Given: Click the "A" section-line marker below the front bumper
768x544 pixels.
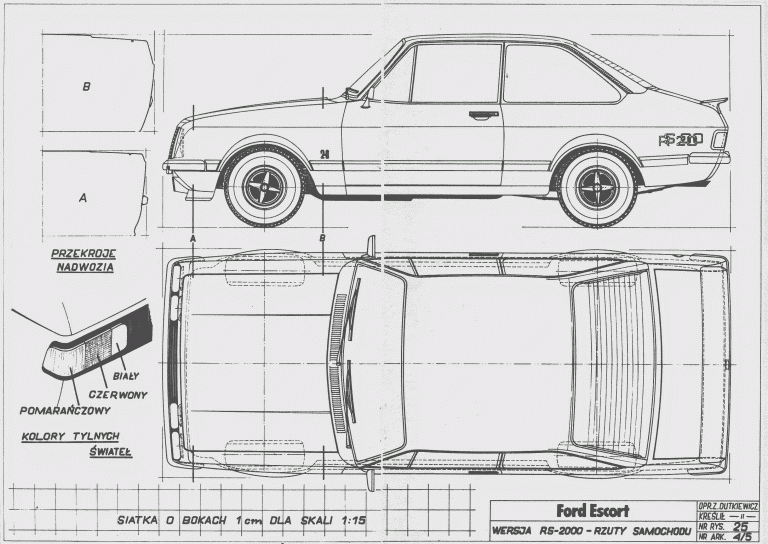Looking at the screenshot, I should tap(193, 238).
